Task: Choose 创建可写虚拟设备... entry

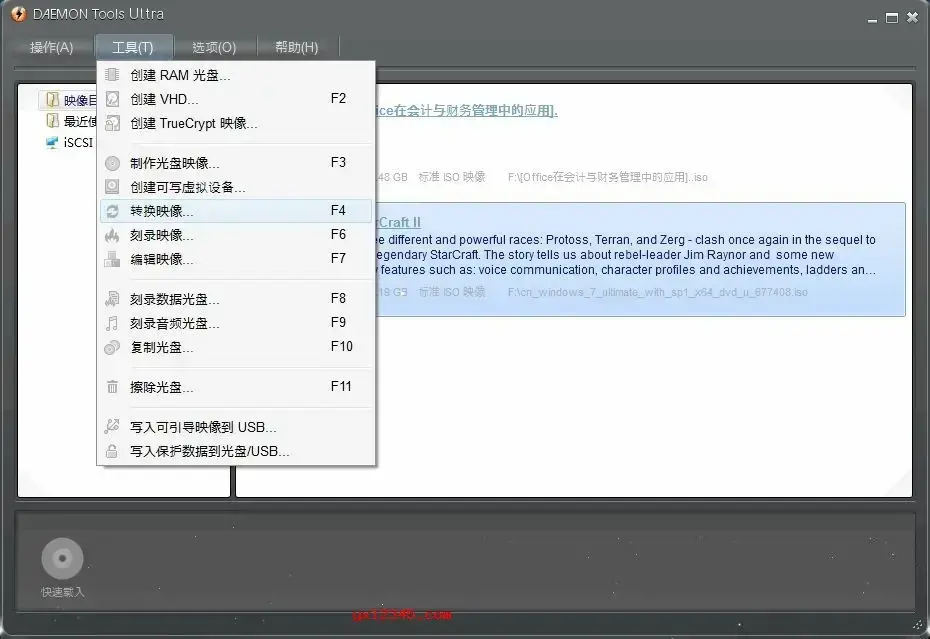Action: (236, 187)
